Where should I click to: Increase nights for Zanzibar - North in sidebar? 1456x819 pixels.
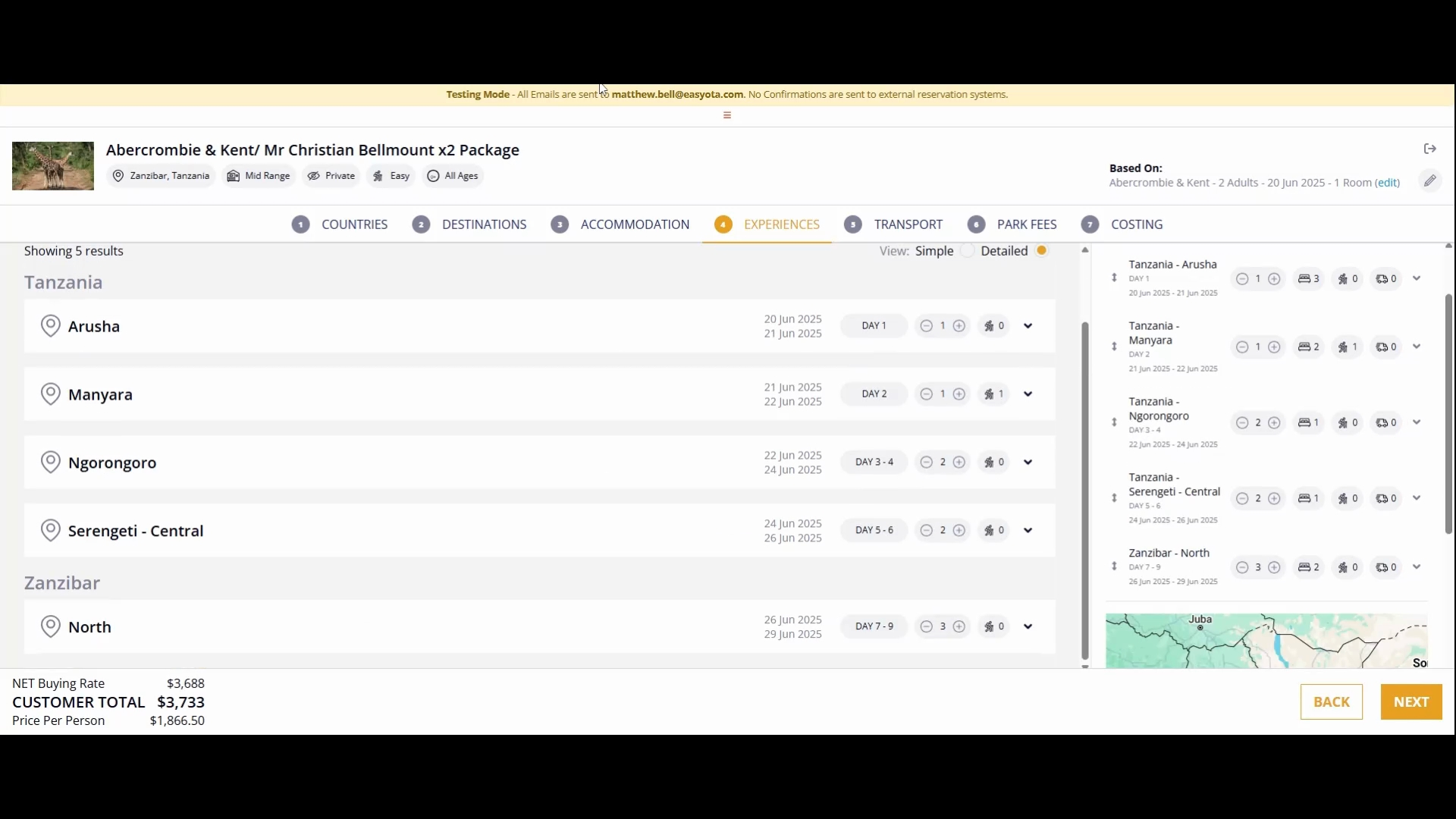pyautogui.click(x=1275, y=567)
